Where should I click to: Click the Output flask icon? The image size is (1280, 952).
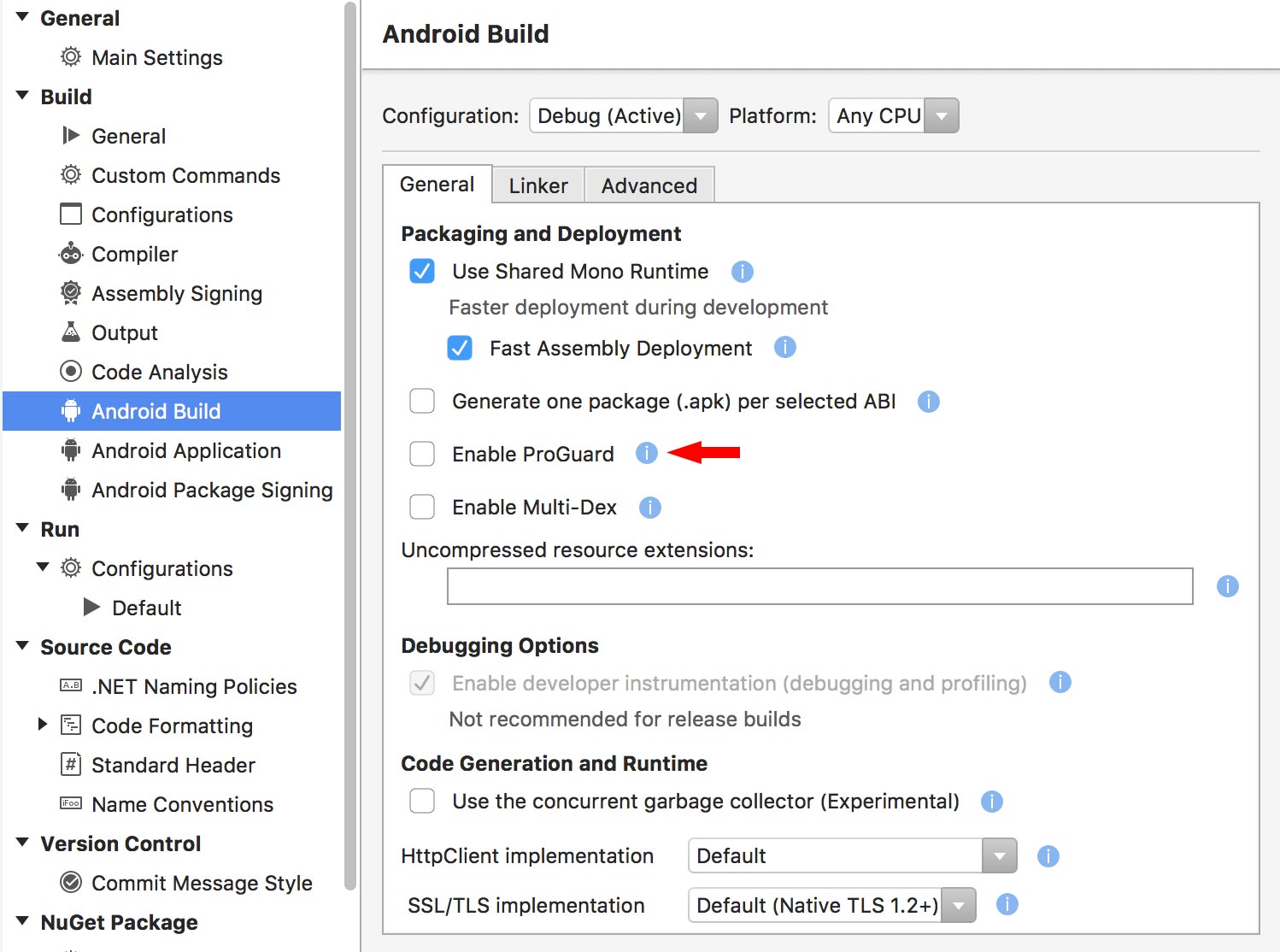point(71,332)
